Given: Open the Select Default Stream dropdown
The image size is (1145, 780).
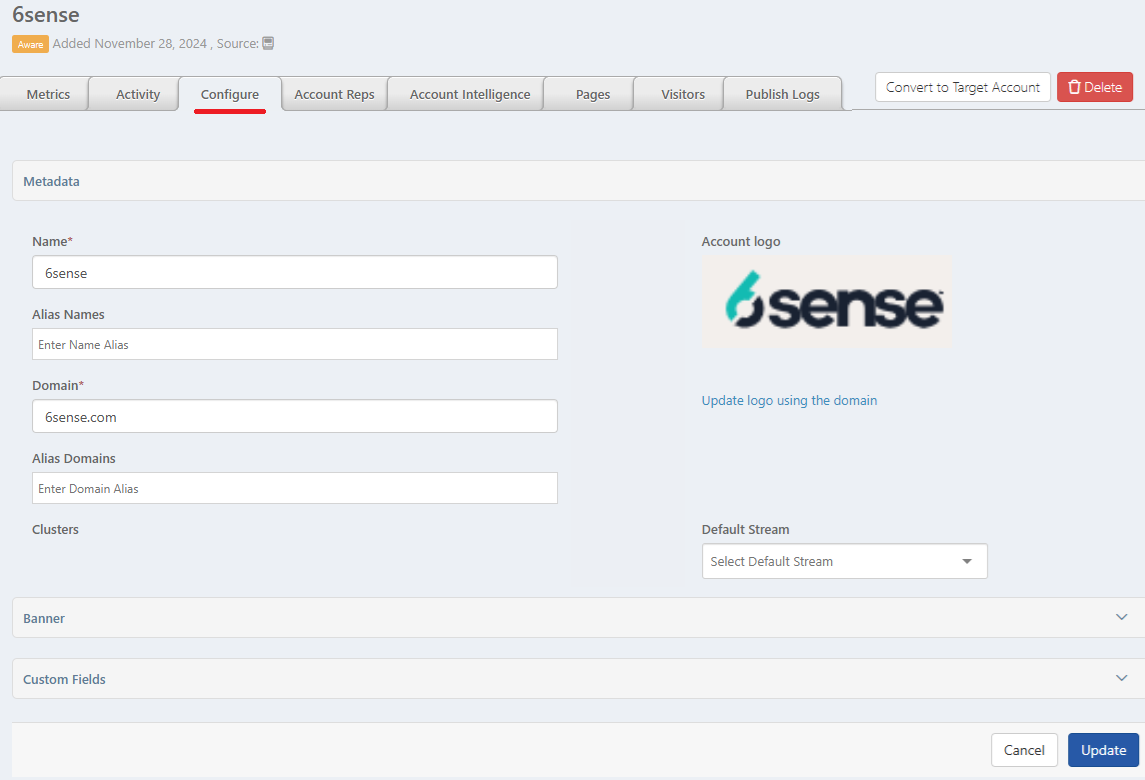Looking at the screenshot, I should [845, 561].
